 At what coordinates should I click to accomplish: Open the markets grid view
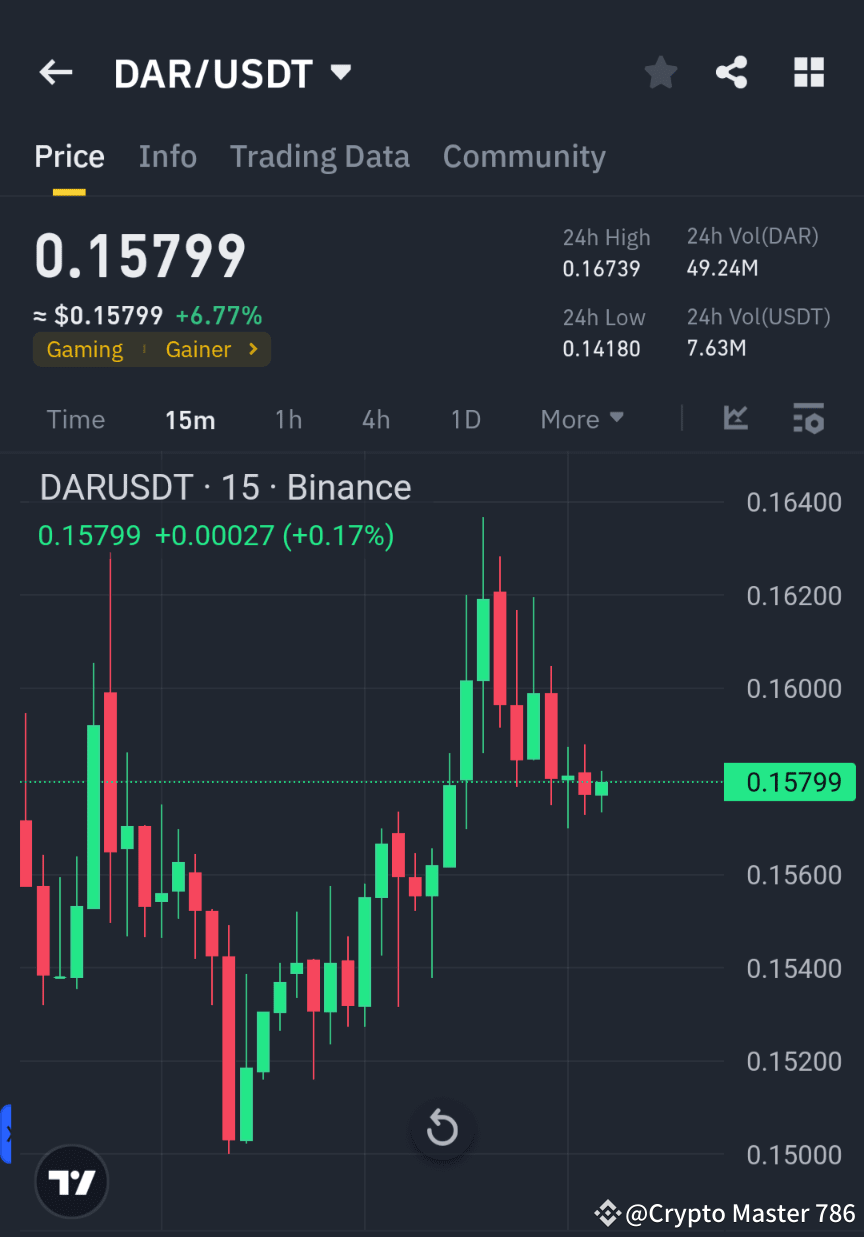point(808,72)
